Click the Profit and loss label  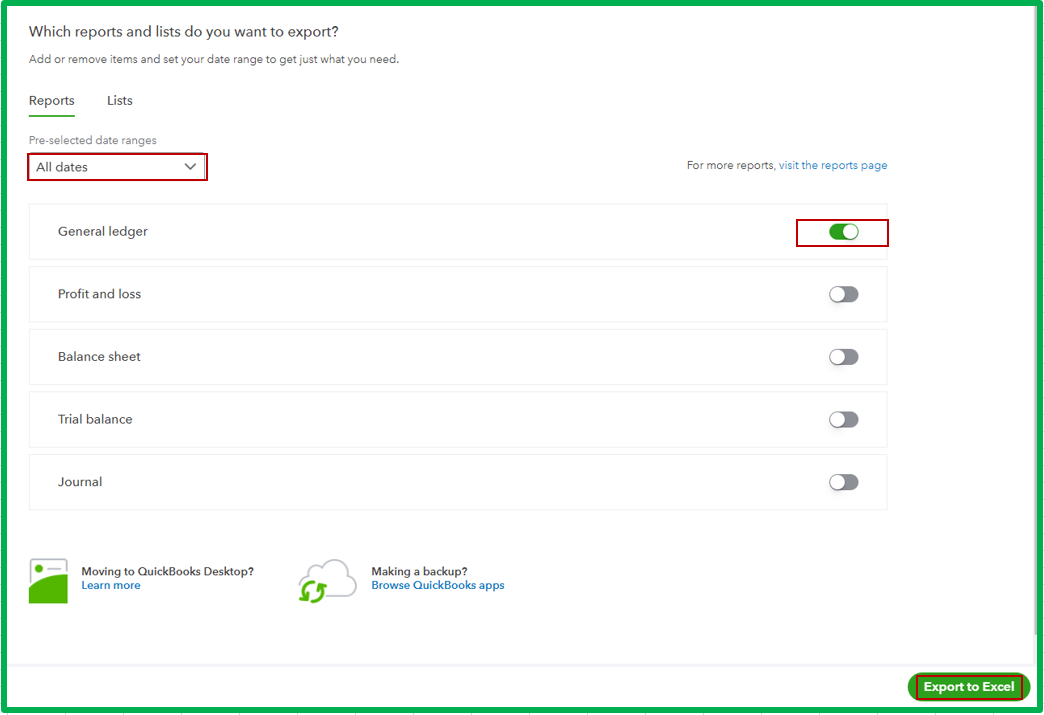coord(99,294)
